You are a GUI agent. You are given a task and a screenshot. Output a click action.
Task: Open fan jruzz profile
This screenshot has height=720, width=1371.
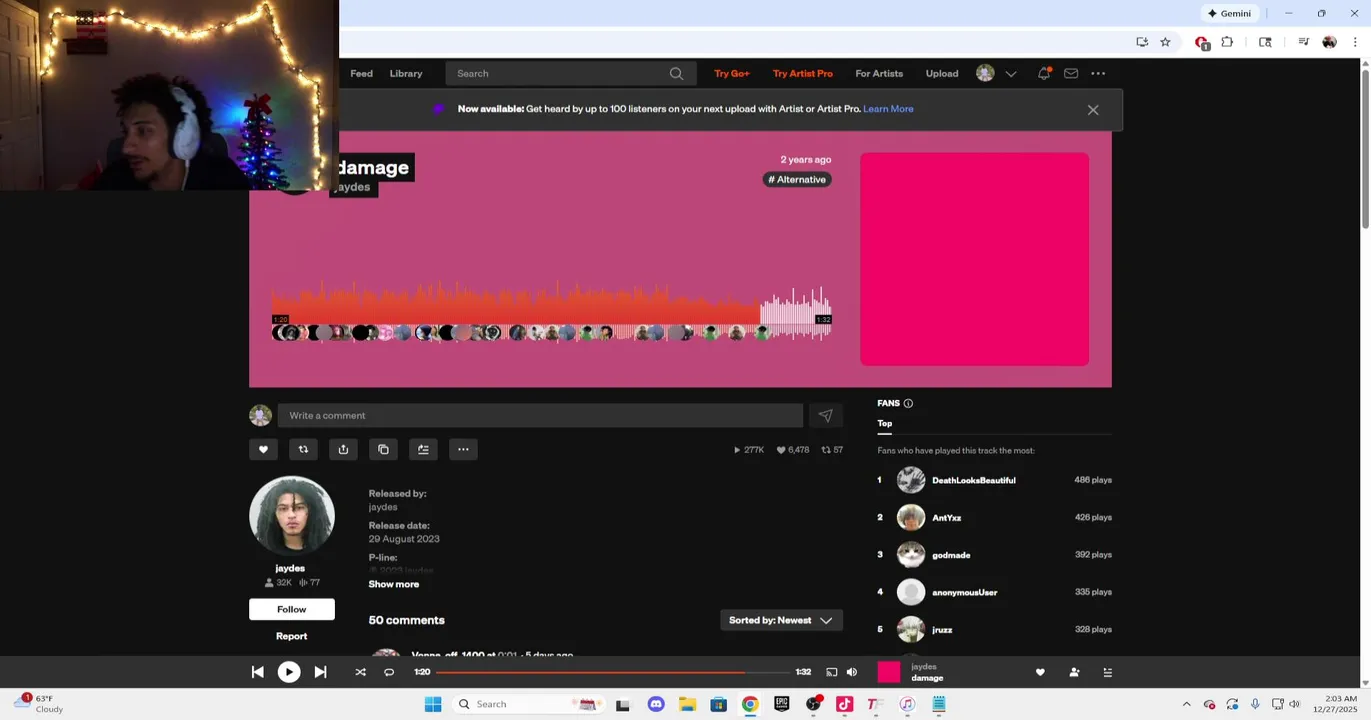942,630
